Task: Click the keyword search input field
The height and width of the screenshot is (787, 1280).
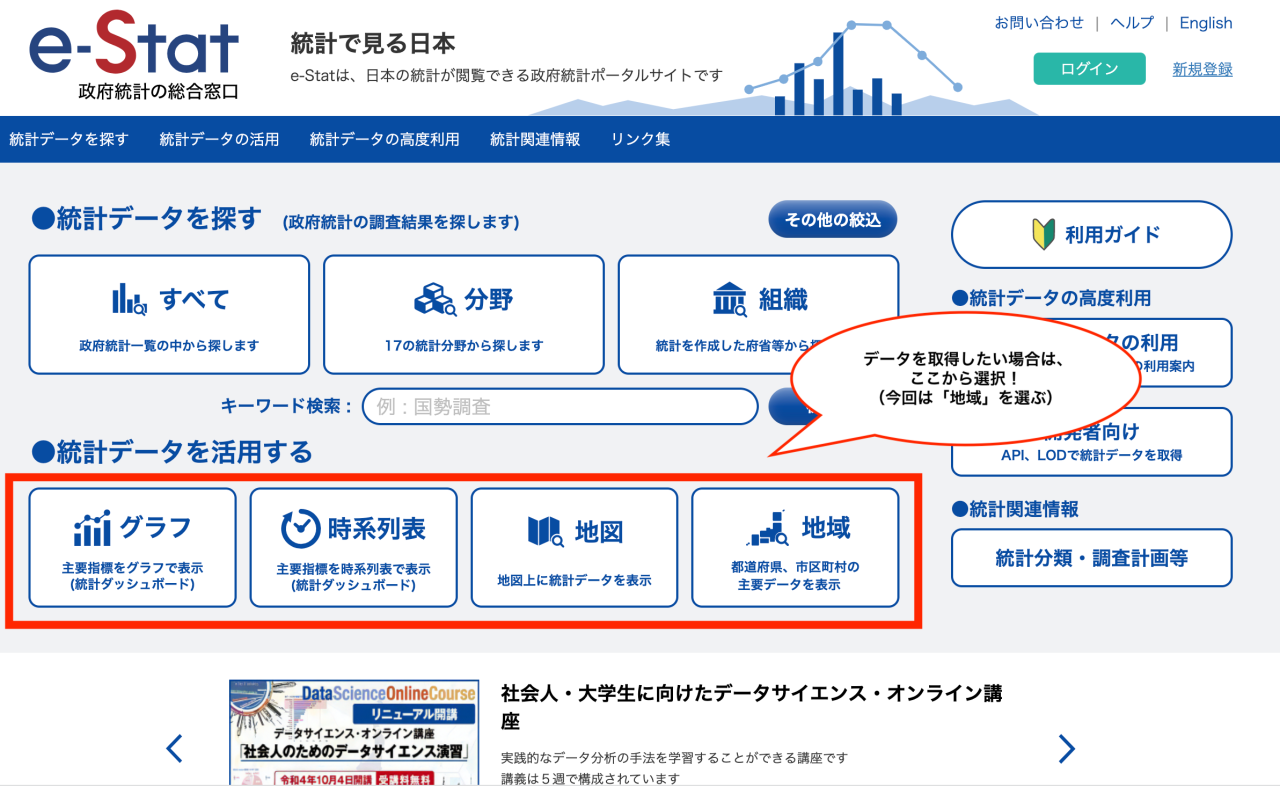Action: click(x=560, y=407)
